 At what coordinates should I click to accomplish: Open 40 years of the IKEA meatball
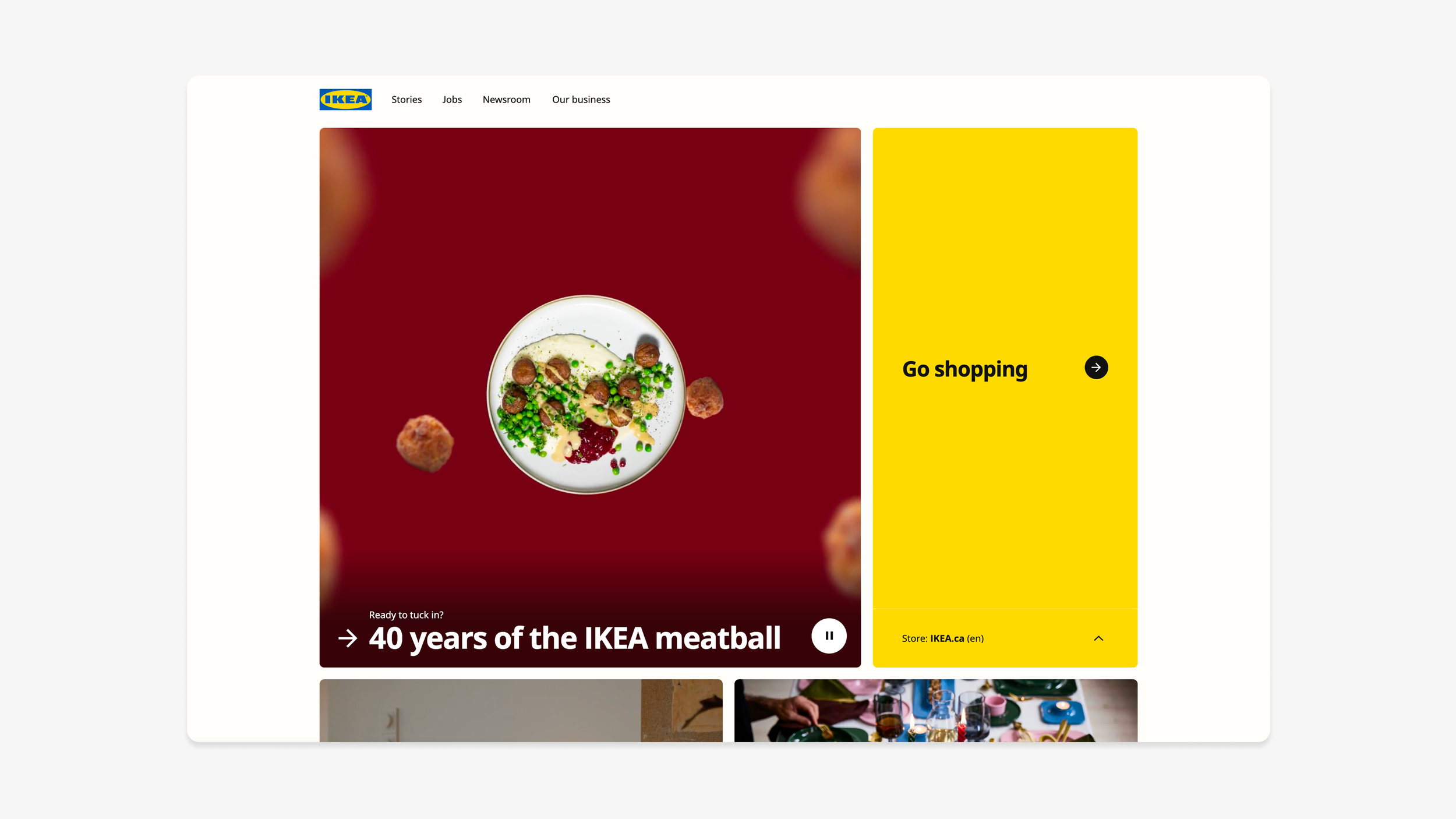(574, 638)
